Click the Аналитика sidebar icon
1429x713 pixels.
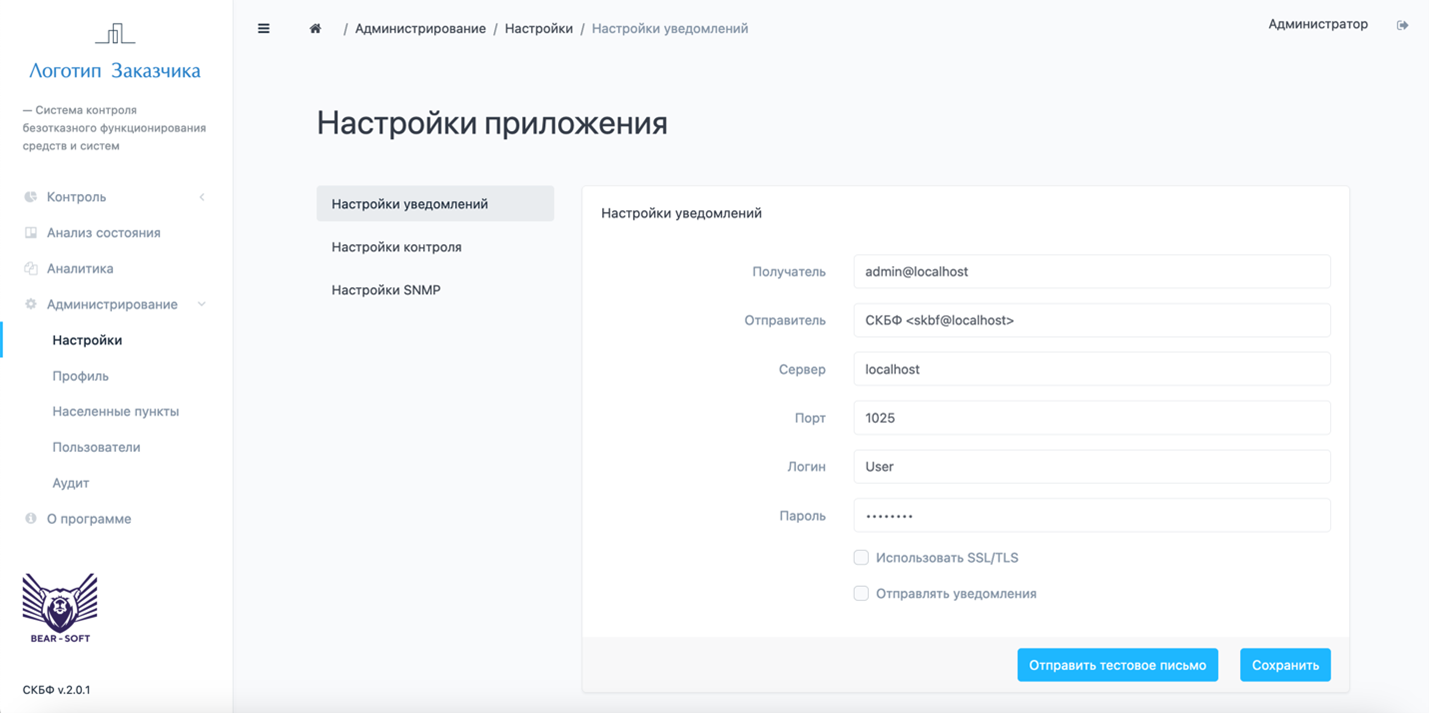30,268
